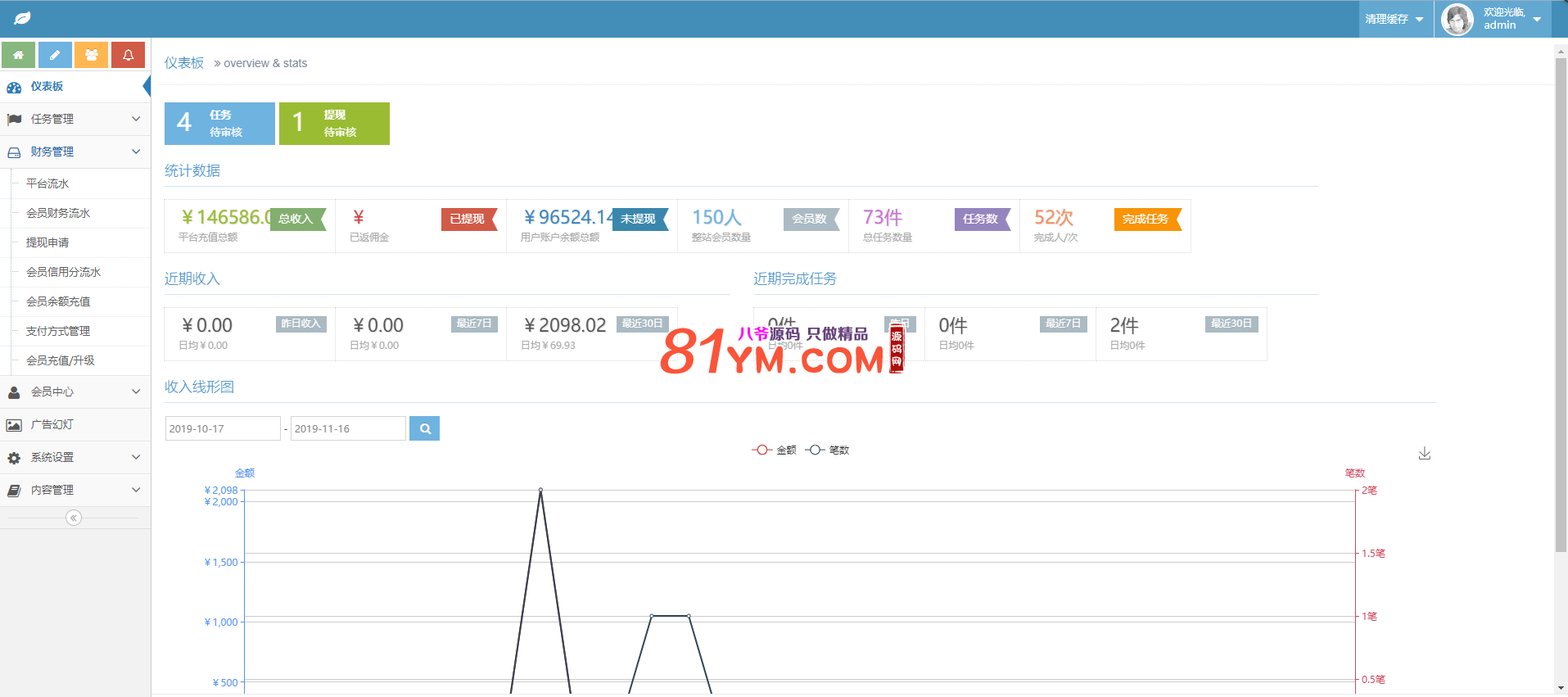Click the 任务数 ribbon label
This screenshot has height=697, width=1568.
(983, 219)
